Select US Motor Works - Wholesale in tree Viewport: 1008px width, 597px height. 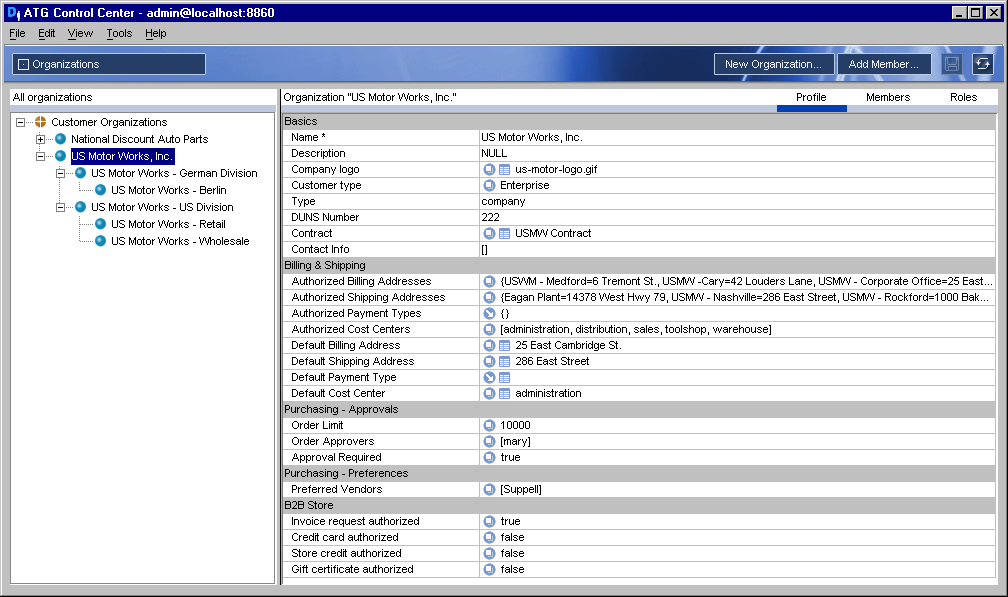tap(180, 241)
